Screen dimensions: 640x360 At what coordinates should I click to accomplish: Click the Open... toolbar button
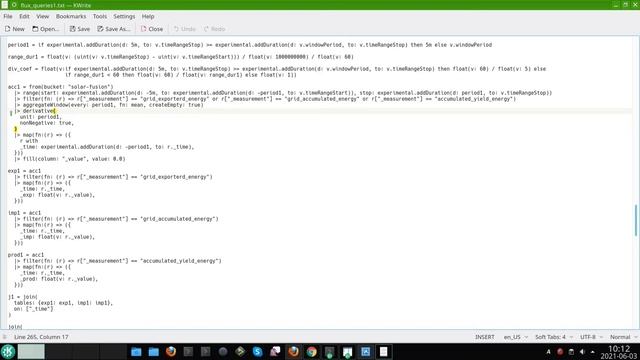pos(46,29)
